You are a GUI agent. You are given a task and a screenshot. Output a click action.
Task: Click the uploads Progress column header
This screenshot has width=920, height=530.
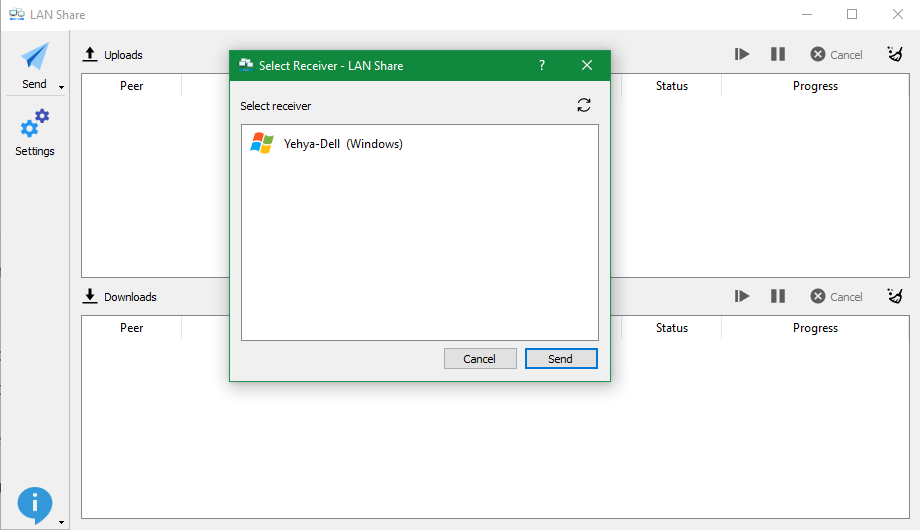(815, 86)
